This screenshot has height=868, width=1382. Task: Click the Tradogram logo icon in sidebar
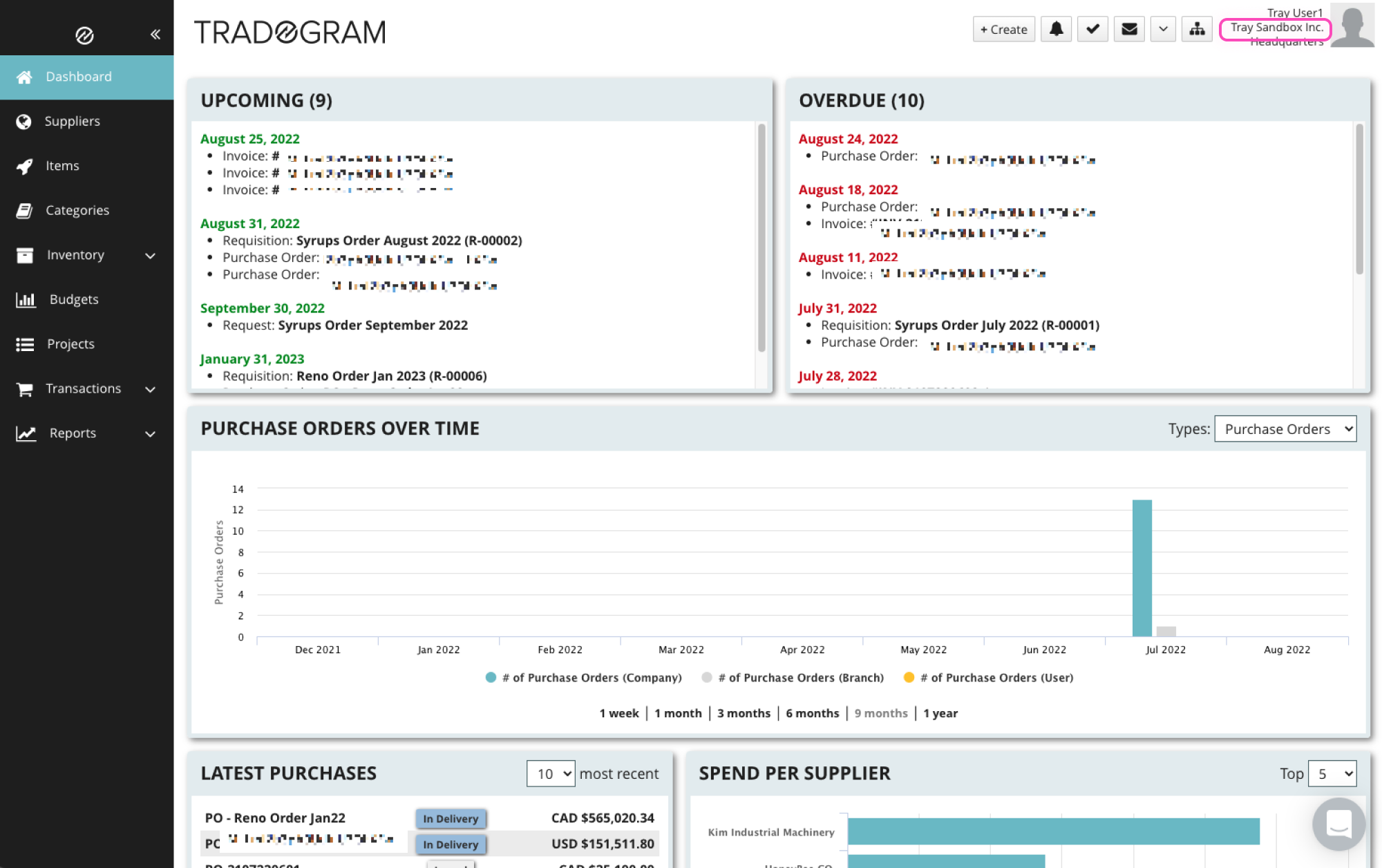(x=84, y=35)
